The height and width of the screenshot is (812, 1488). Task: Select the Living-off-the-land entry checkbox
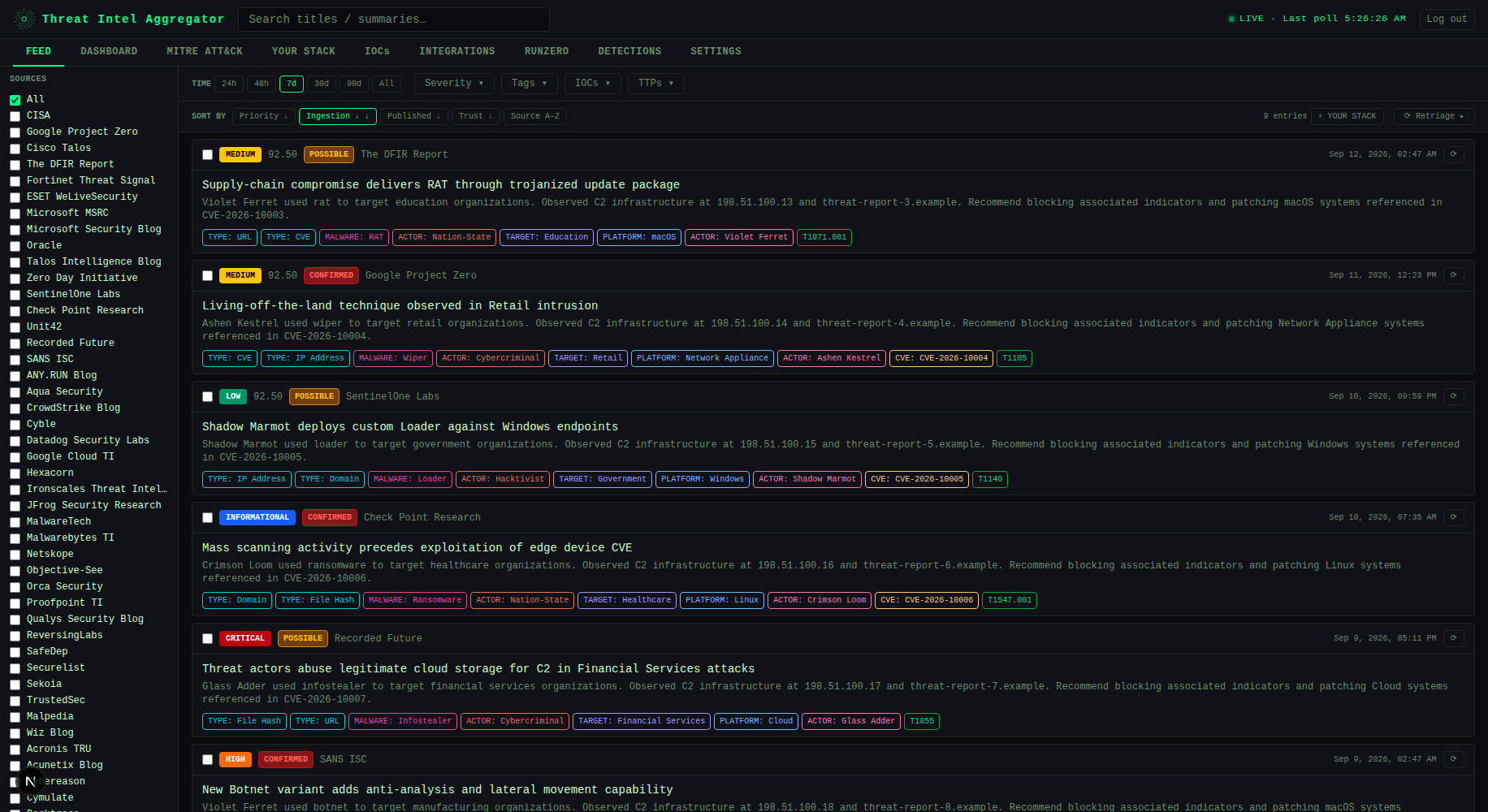tap(207, 276)
